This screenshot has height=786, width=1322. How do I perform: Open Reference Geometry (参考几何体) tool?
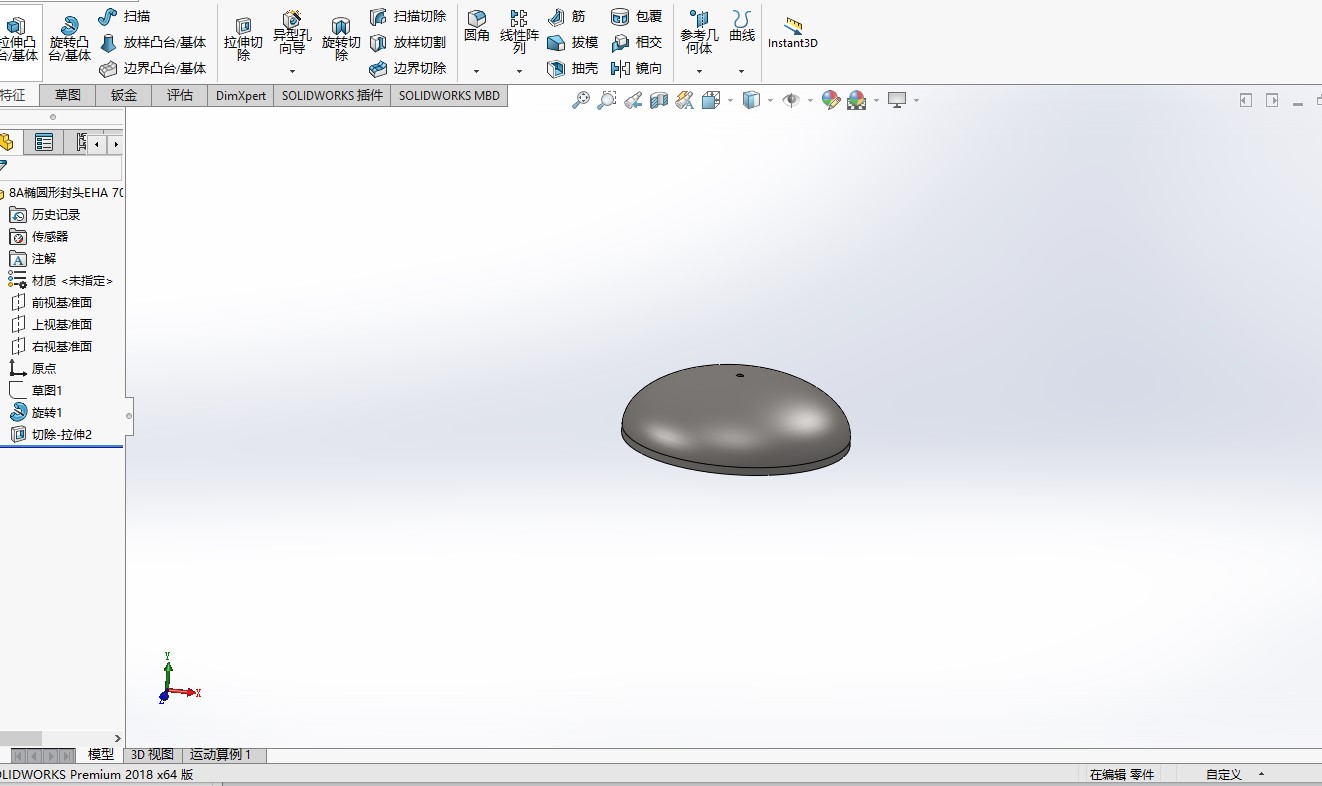click(x=699, y=32)
